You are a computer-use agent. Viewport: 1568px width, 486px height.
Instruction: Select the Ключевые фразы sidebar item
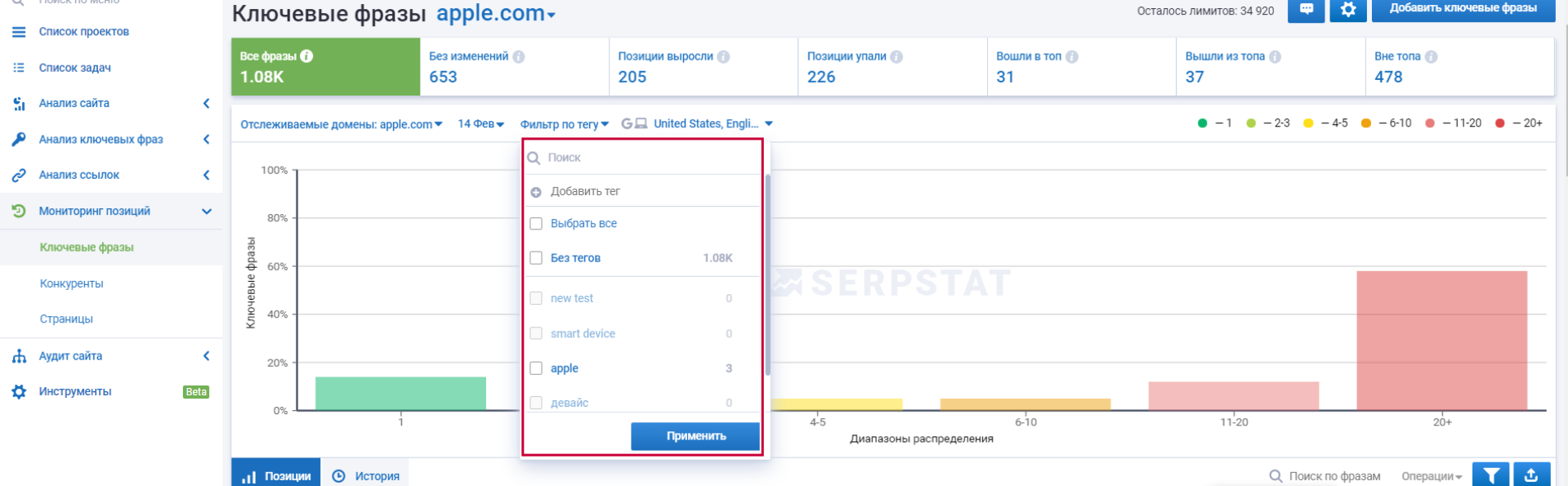coord(87,247)
